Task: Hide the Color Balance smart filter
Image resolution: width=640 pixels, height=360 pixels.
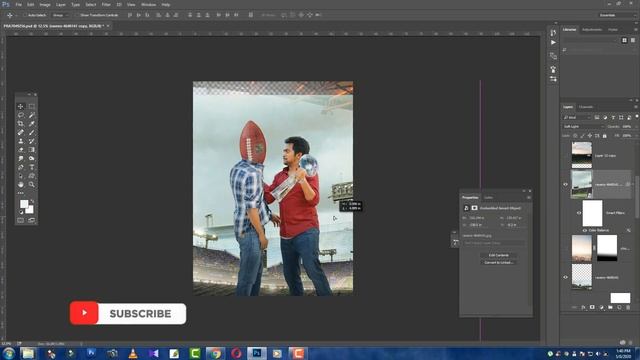Action: [x=584, y=230]
